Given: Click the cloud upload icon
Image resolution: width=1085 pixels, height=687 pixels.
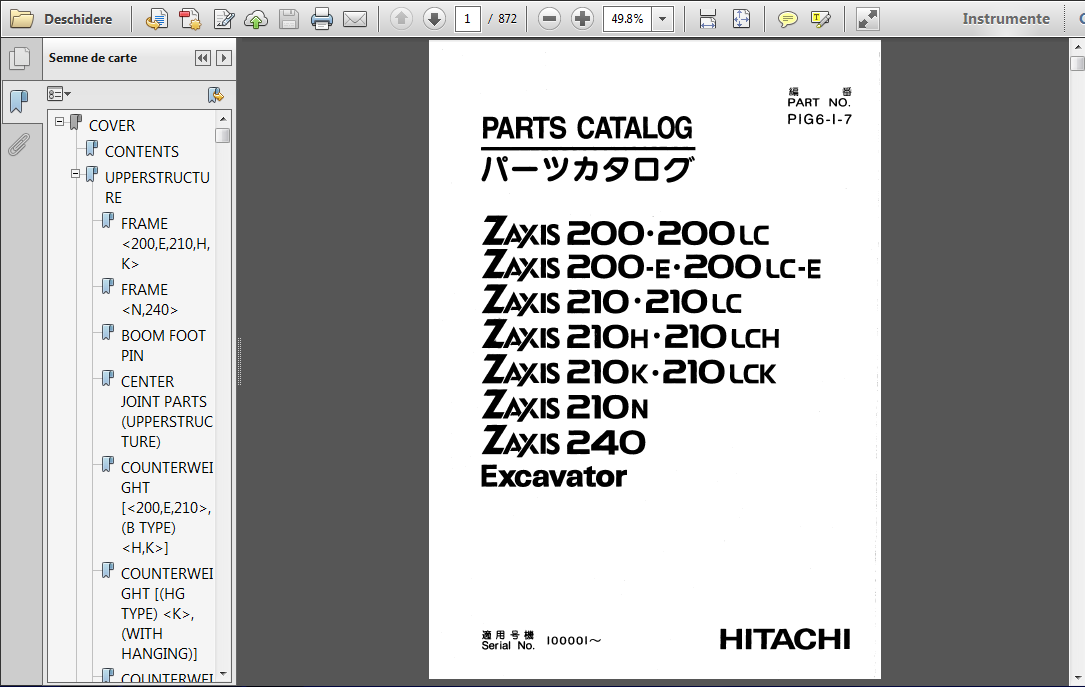Looking at the screenshot, I should (256, 19).
